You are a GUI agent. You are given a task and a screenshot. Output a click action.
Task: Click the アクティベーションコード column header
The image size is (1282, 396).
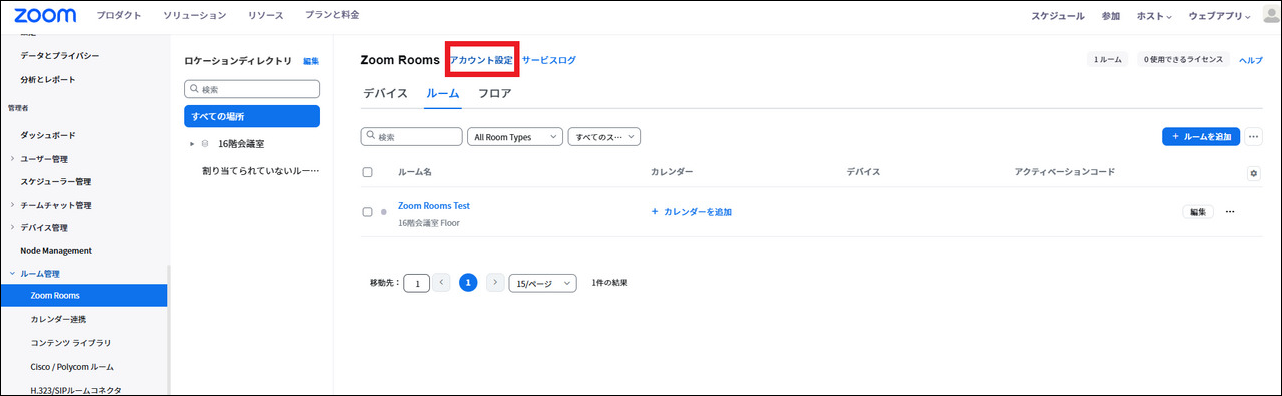1064,172
